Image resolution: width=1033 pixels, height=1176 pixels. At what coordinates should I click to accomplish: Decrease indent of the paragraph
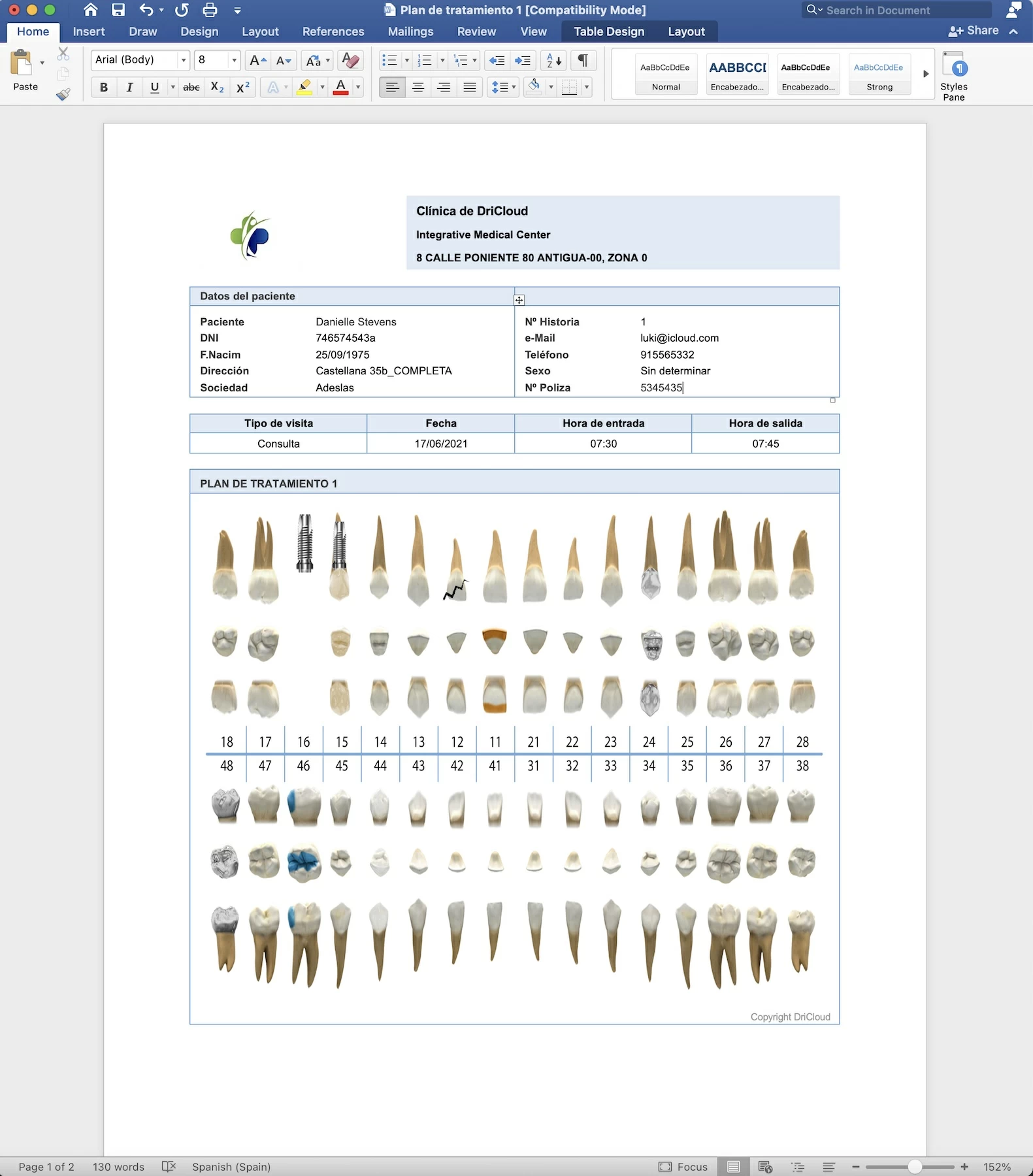[x=497, y=60]
